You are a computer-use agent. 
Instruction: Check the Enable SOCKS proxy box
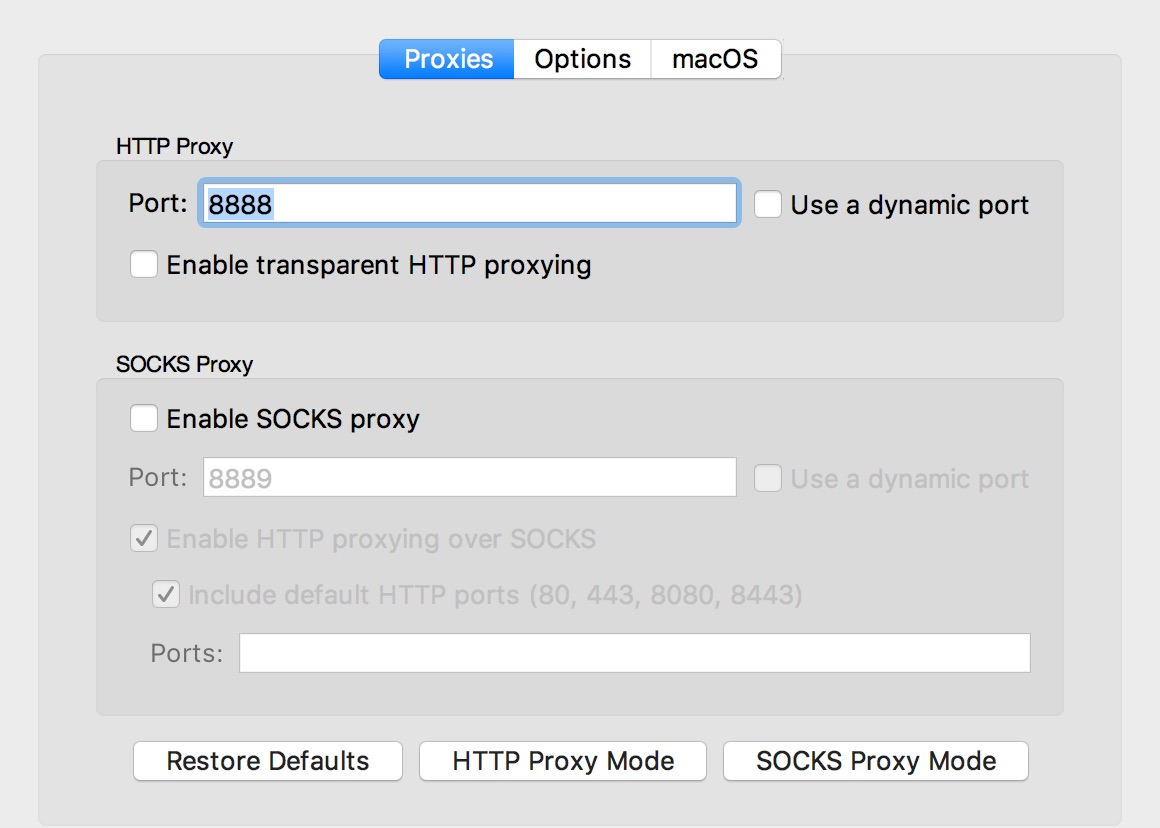pyautogui.click(x=144, y=418)
